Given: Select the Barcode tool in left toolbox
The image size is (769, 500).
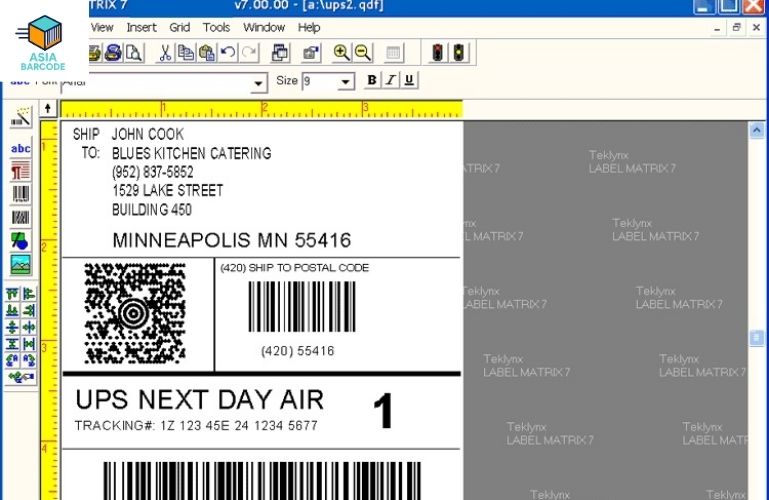Looking at the screenshot, I should [x=20, y=194].
